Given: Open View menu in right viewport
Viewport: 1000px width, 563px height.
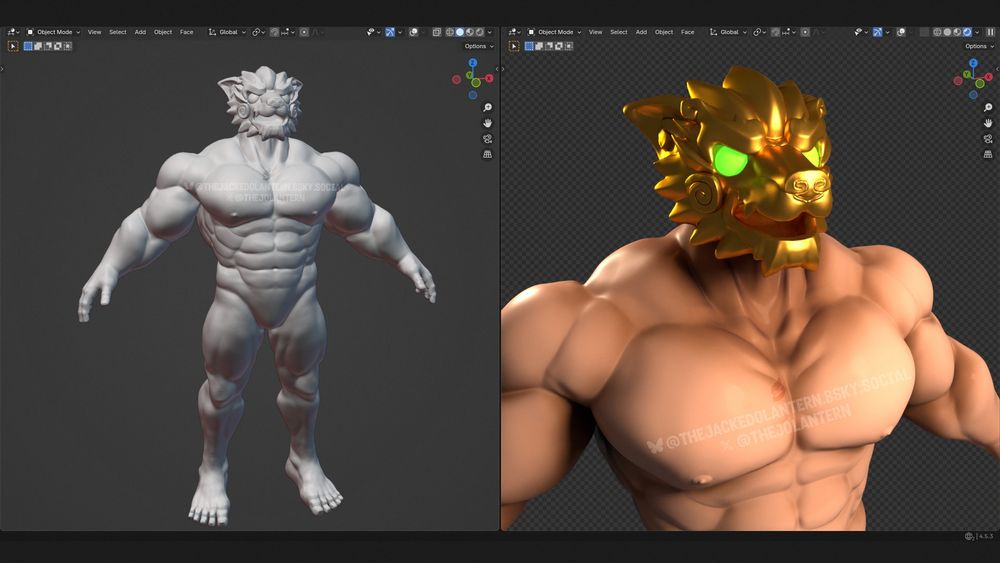Looking at the screenshot, I should pos(595,32).
